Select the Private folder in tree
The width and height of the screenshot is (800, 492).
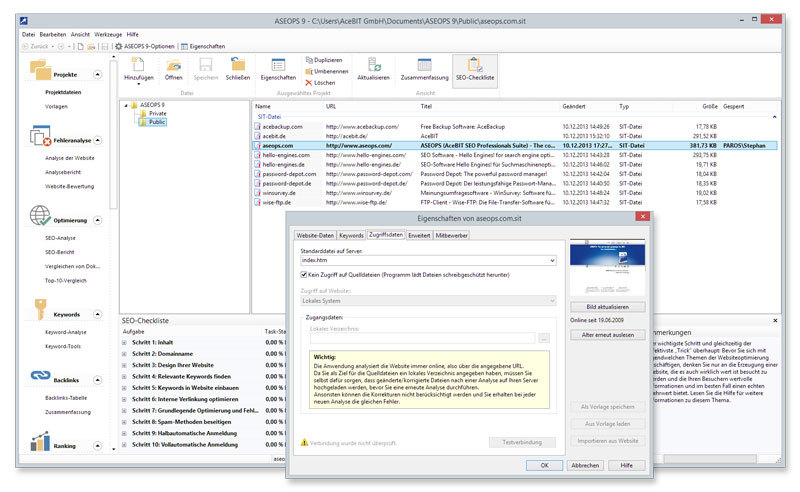(153, 113)
